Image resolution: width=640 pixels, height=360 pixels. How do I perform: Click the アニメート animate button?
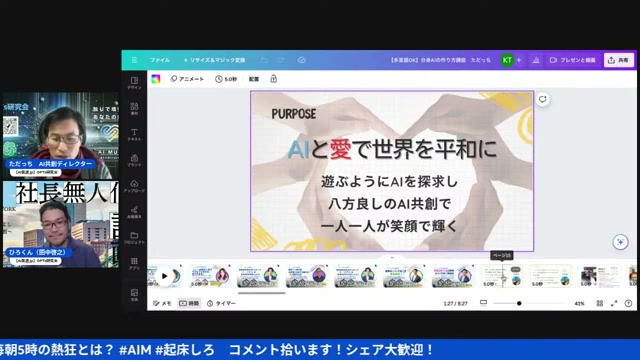point(187,79)
